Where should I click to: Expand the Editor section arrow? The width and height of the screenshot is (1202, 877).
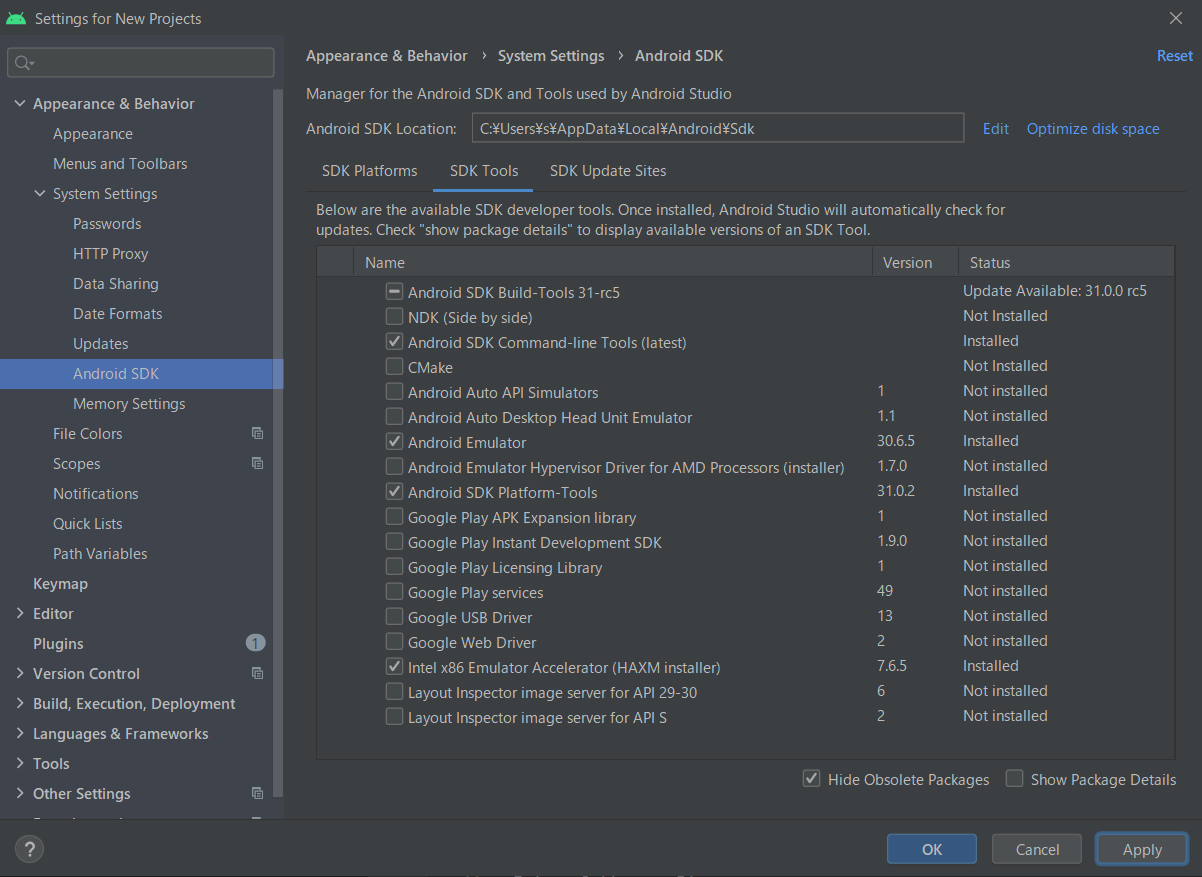coord(20,614)
